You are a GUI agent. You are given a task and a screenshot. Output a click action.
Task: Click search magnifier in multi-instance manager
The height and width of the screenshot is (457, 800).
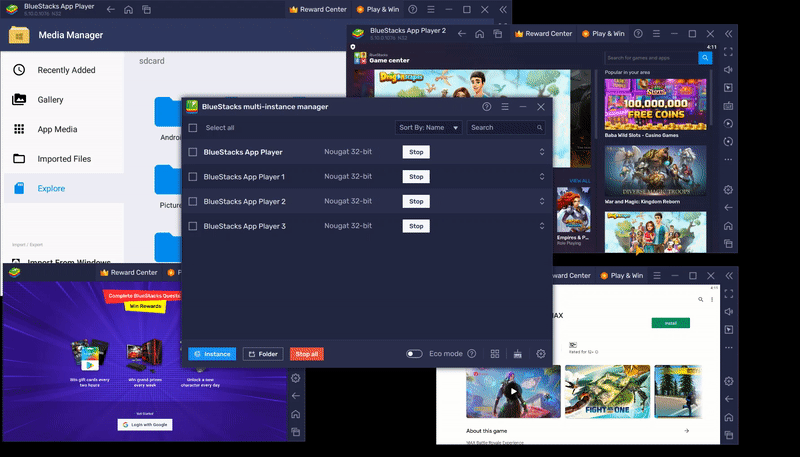539,128
